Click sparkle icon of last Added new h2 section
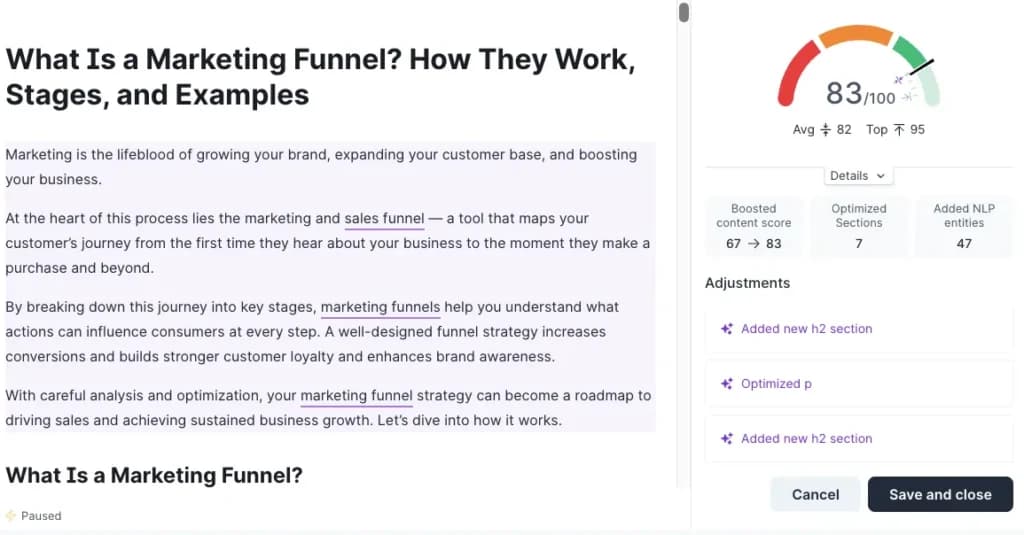The width and height of the screenshot is (1024, 535). [x=726, y=438]
